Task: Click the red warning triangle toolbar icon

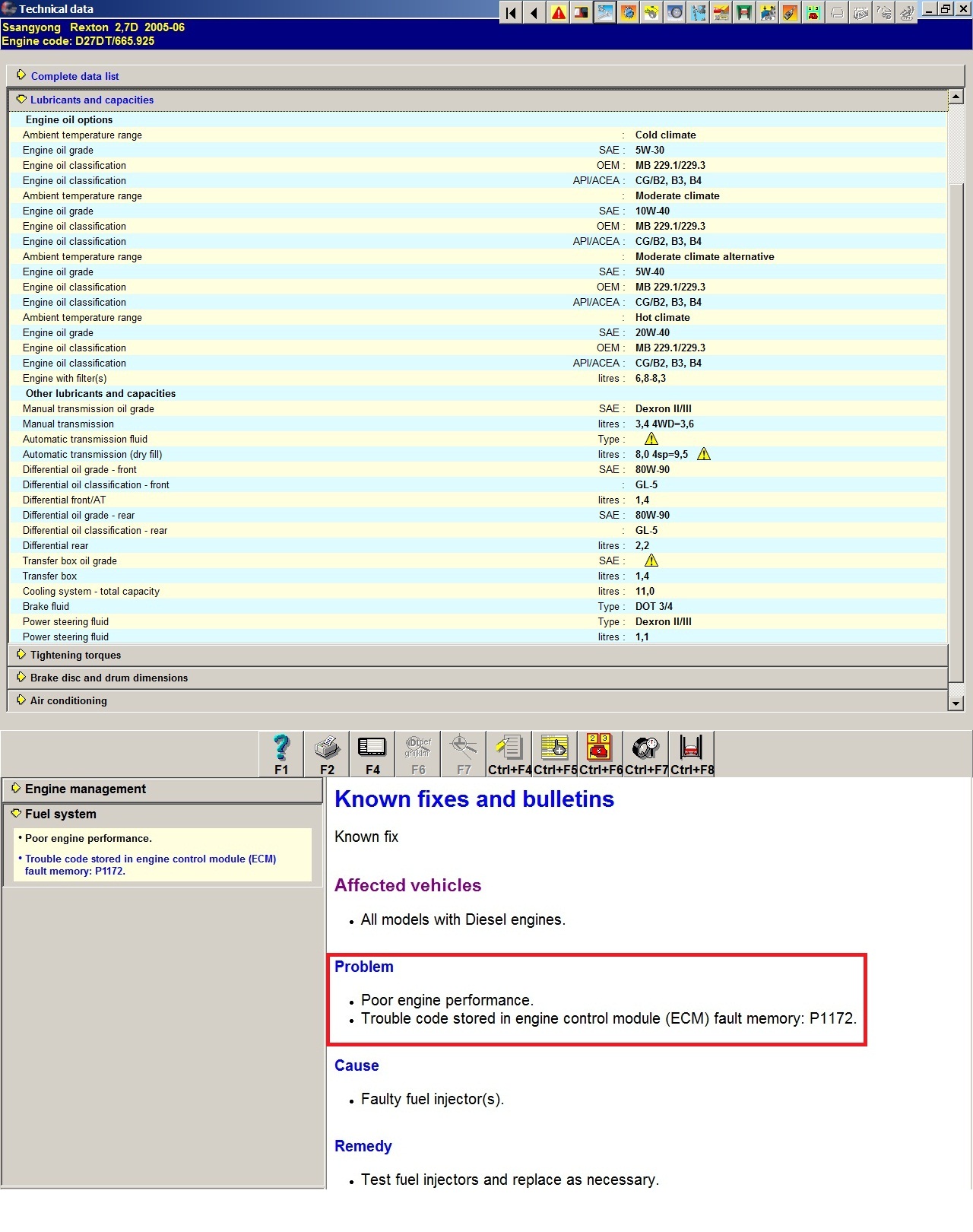Action: (559, 13)
